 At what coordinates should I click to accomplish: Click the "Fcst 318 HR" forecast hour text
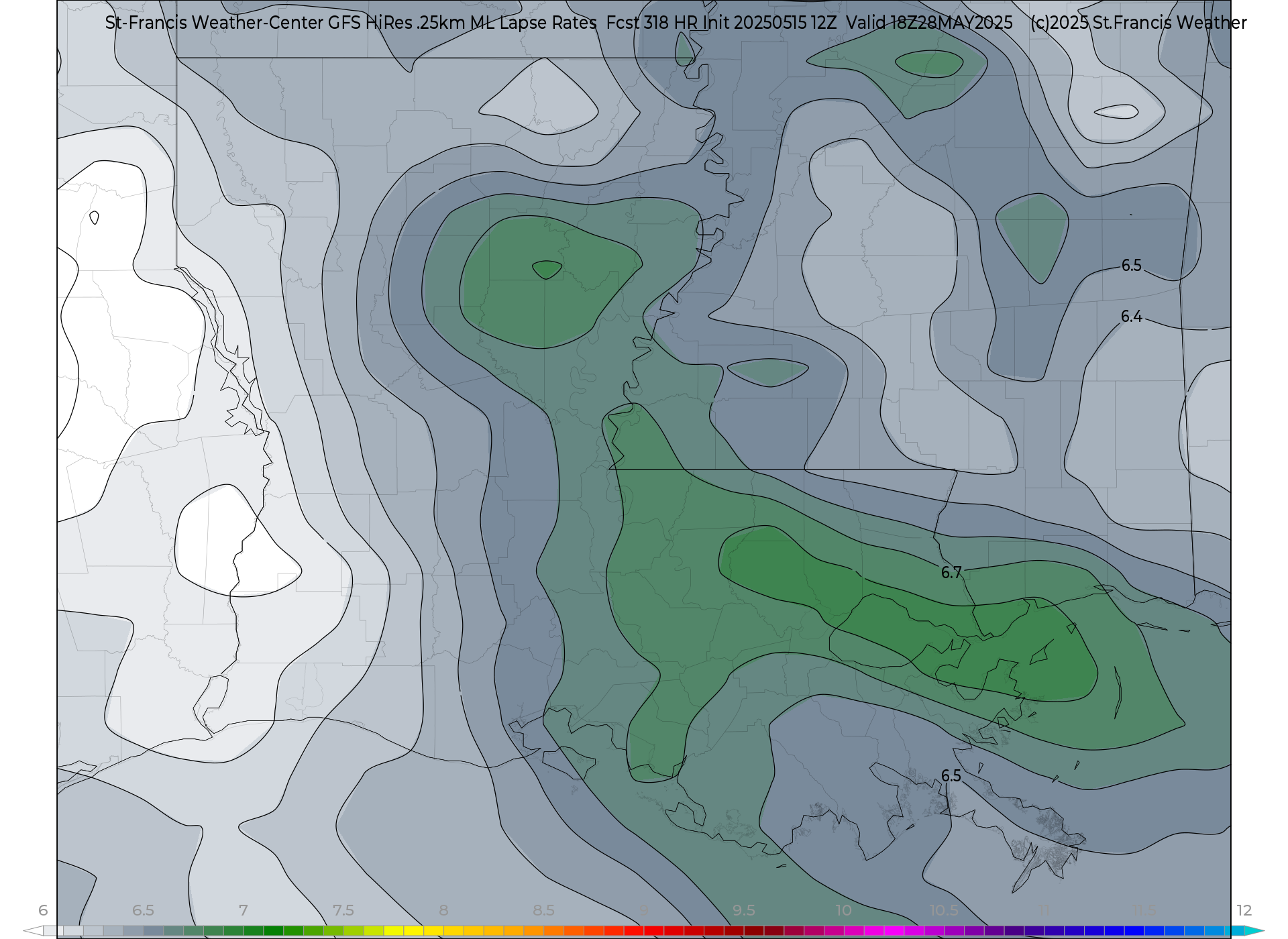tap(652, 23)
